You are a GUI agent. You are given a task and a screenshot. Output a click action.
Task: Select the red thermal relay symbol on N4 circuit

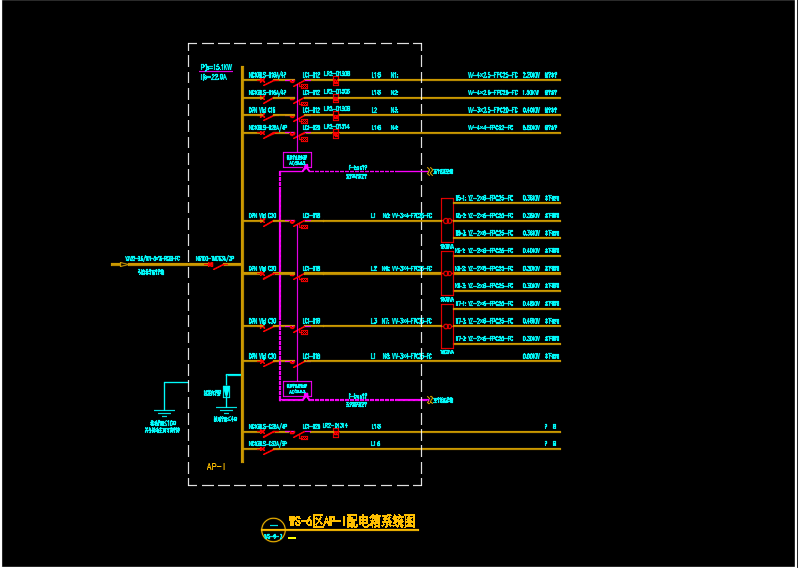tap(336, 133)
